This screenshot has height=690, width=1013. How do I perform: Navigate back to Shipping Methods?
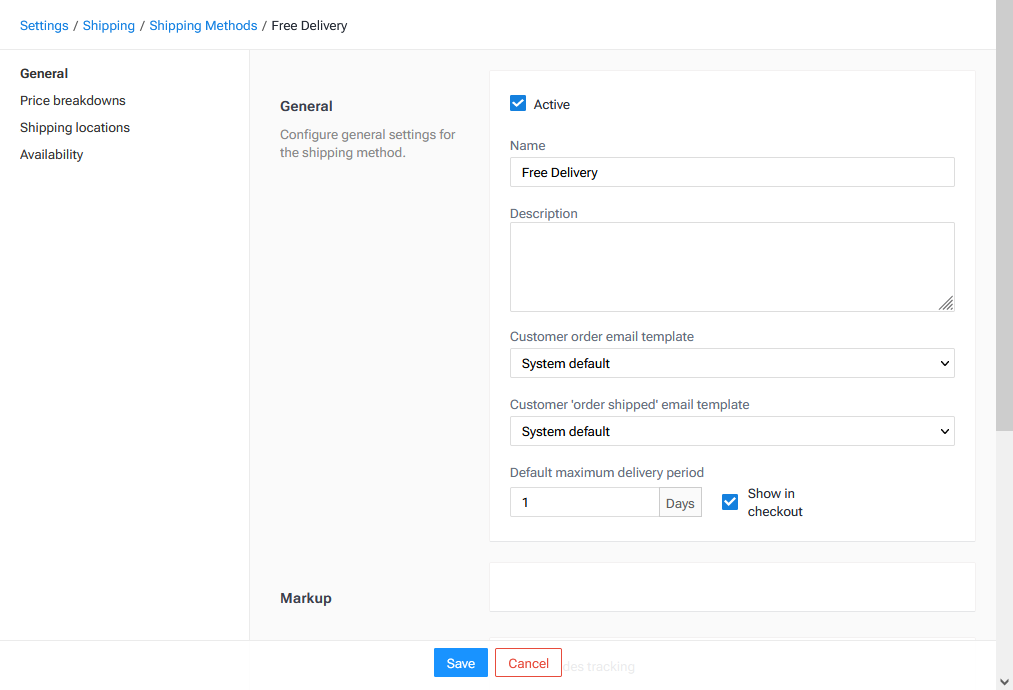[x=203, y=25]
